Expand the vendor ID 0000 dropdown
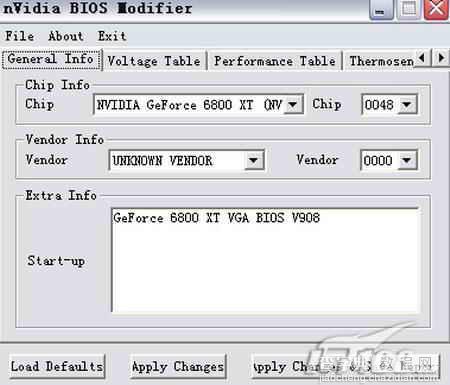 point(407,161)
